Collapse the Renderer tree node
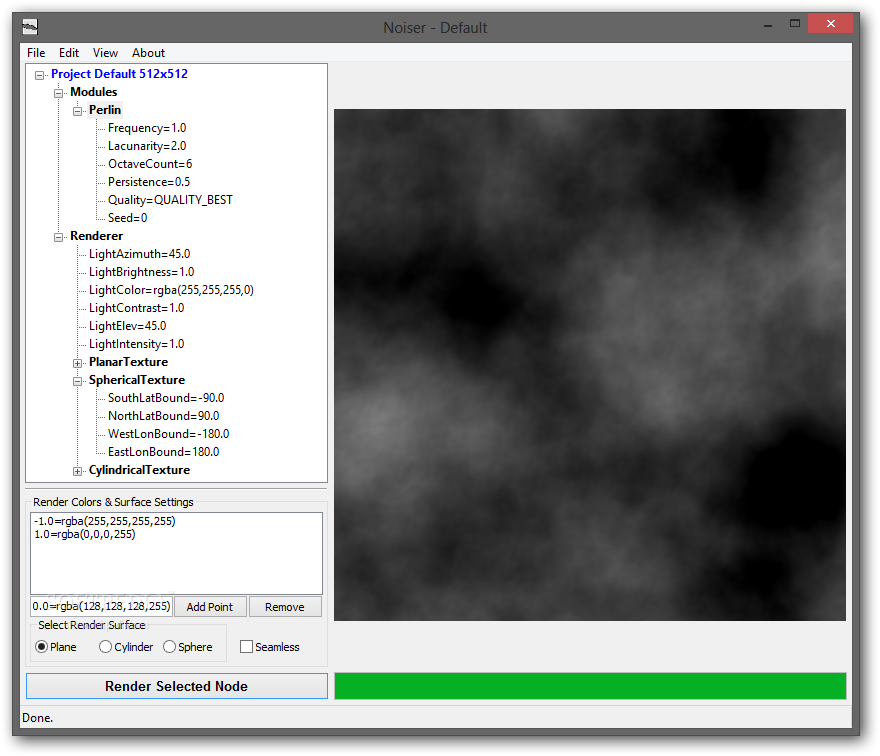880x756 pixels. [x=58, y=237]
